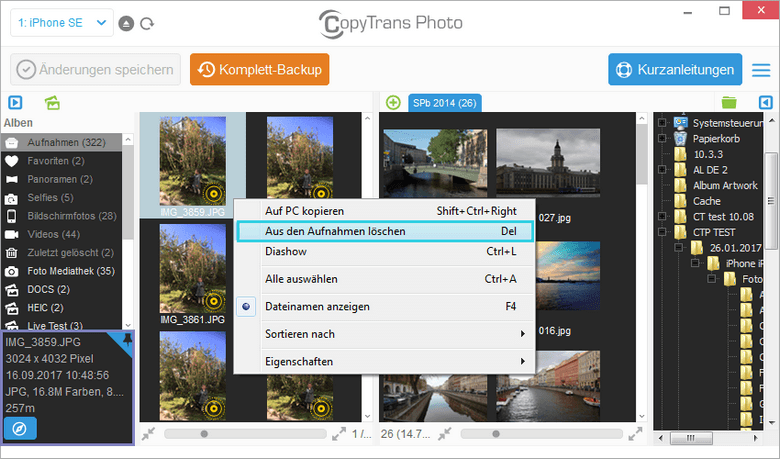The width and height of the screenshot is (780, 459).
Task: Expand AL DE 2 tree node
Action: click(662, 170)
